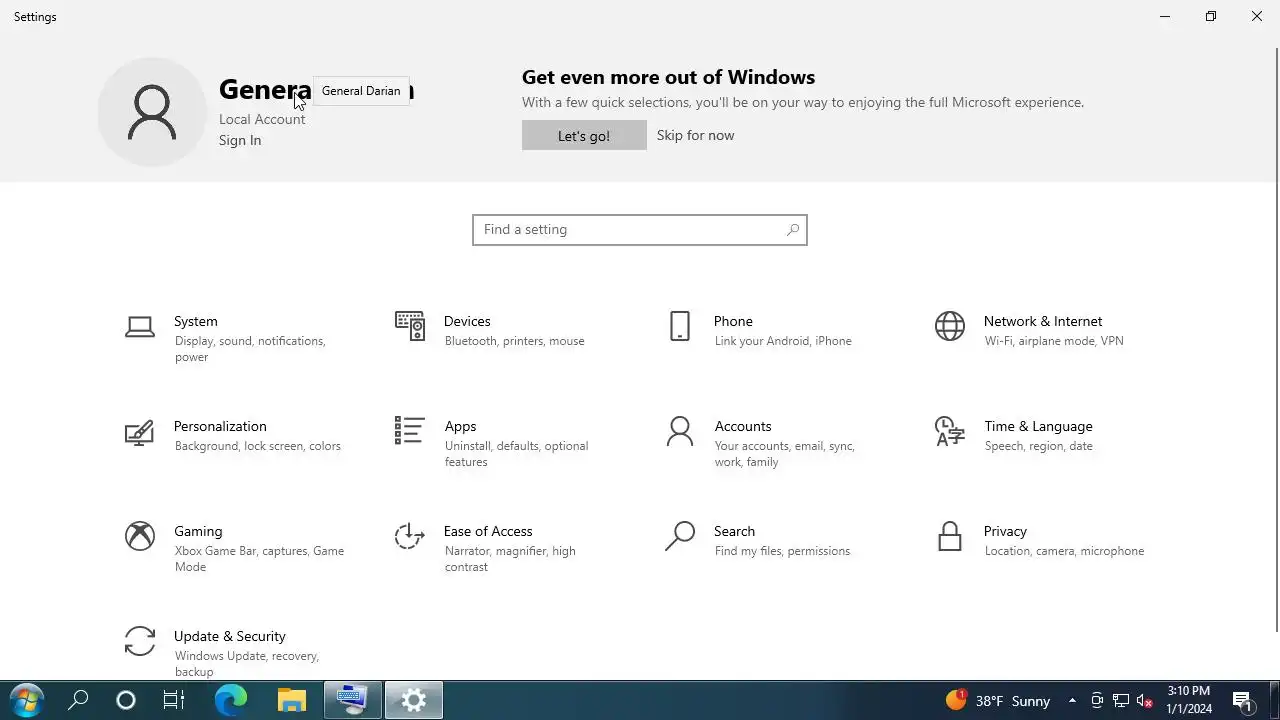Open System settings title
The image size is (1280, 720).
(x=196, y=321)
